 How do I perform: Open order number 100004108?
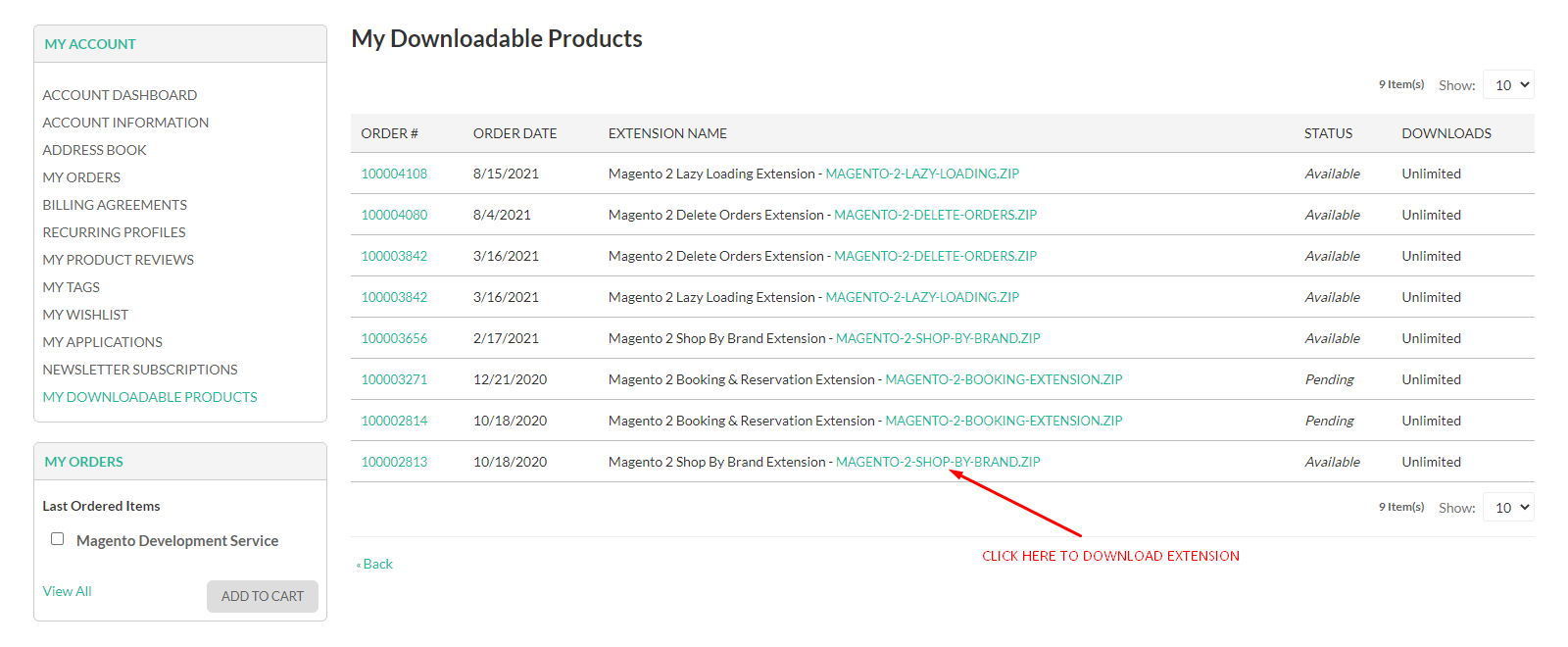(394, 174)
